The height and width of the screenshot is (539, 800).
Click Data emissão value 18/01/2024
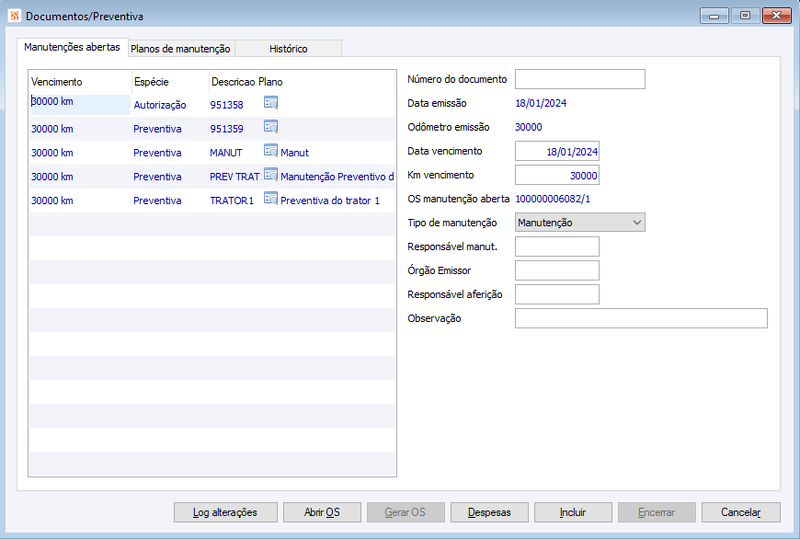click(541, 103)
